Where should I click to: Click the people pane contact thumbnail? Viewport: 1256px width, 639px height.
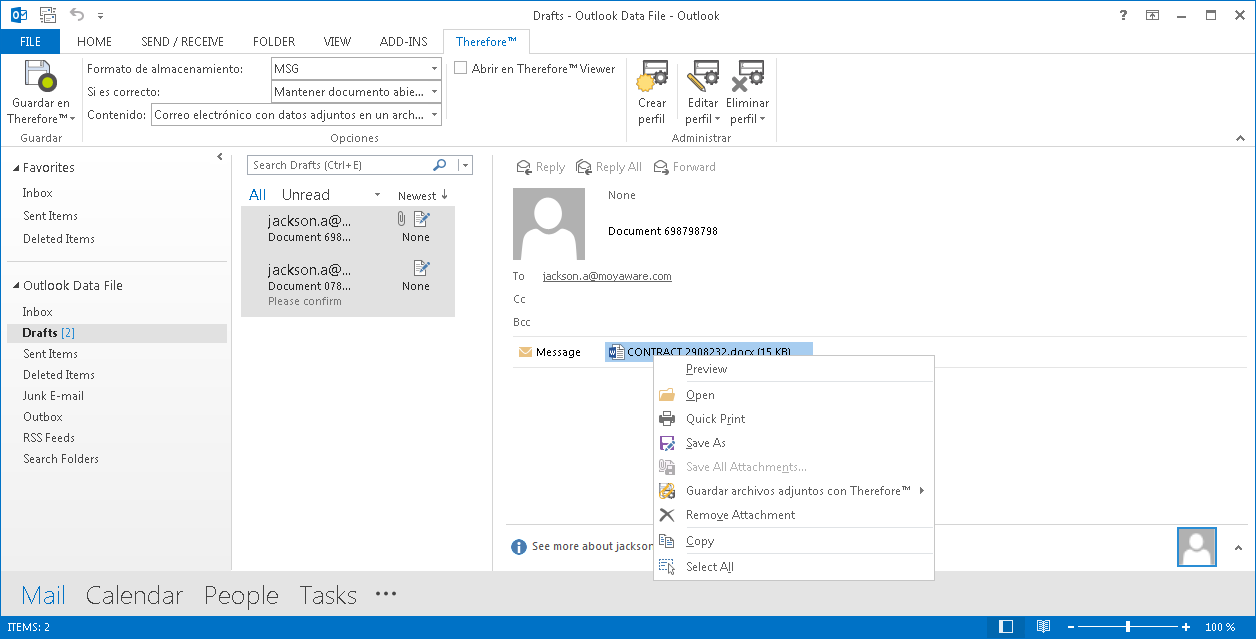pyautogui.click(x=1197, y=547)
